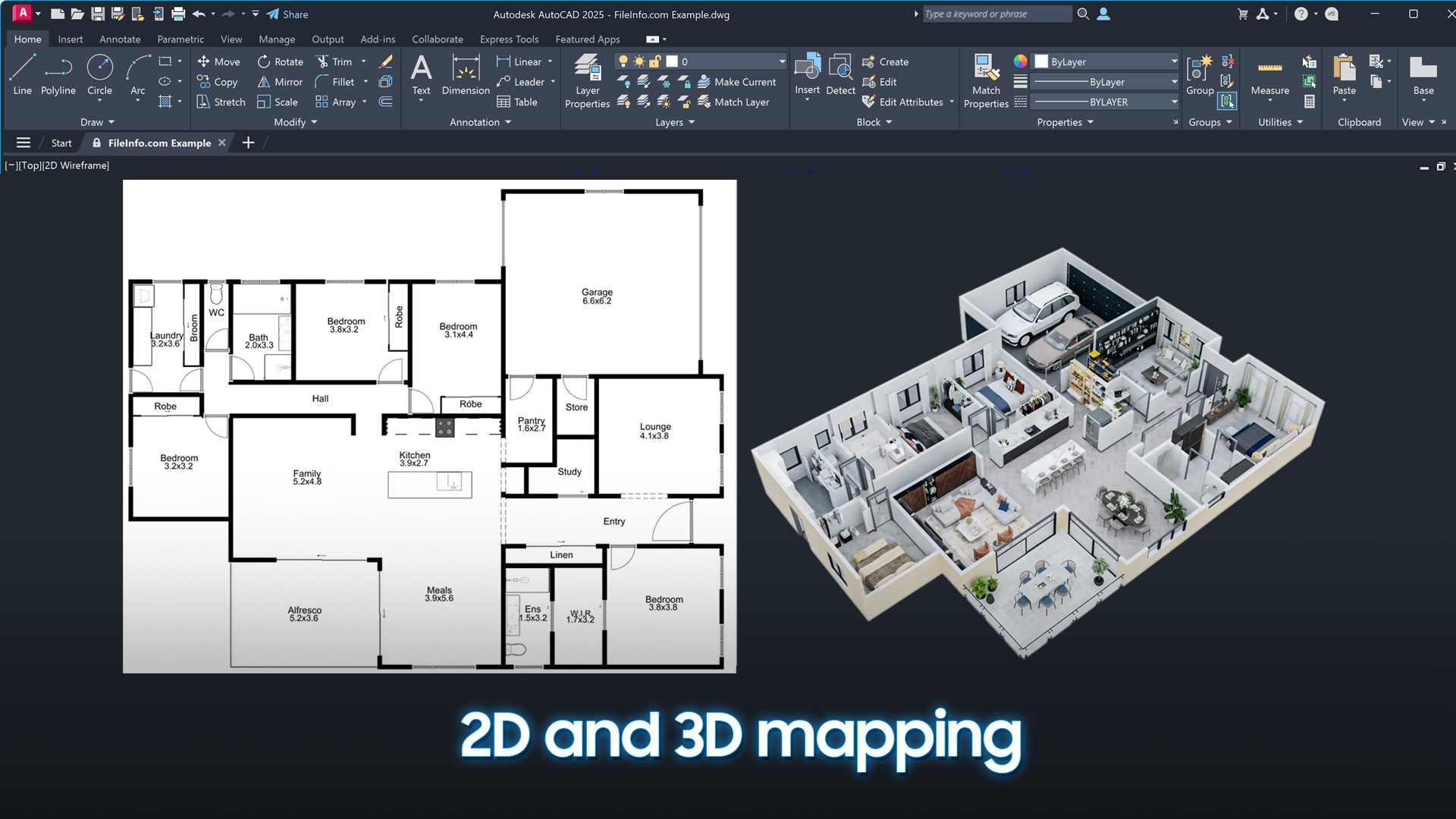Open the Match Properties tool
Viewport: 1456px width, 819px height.
click(x=985, y=80)
